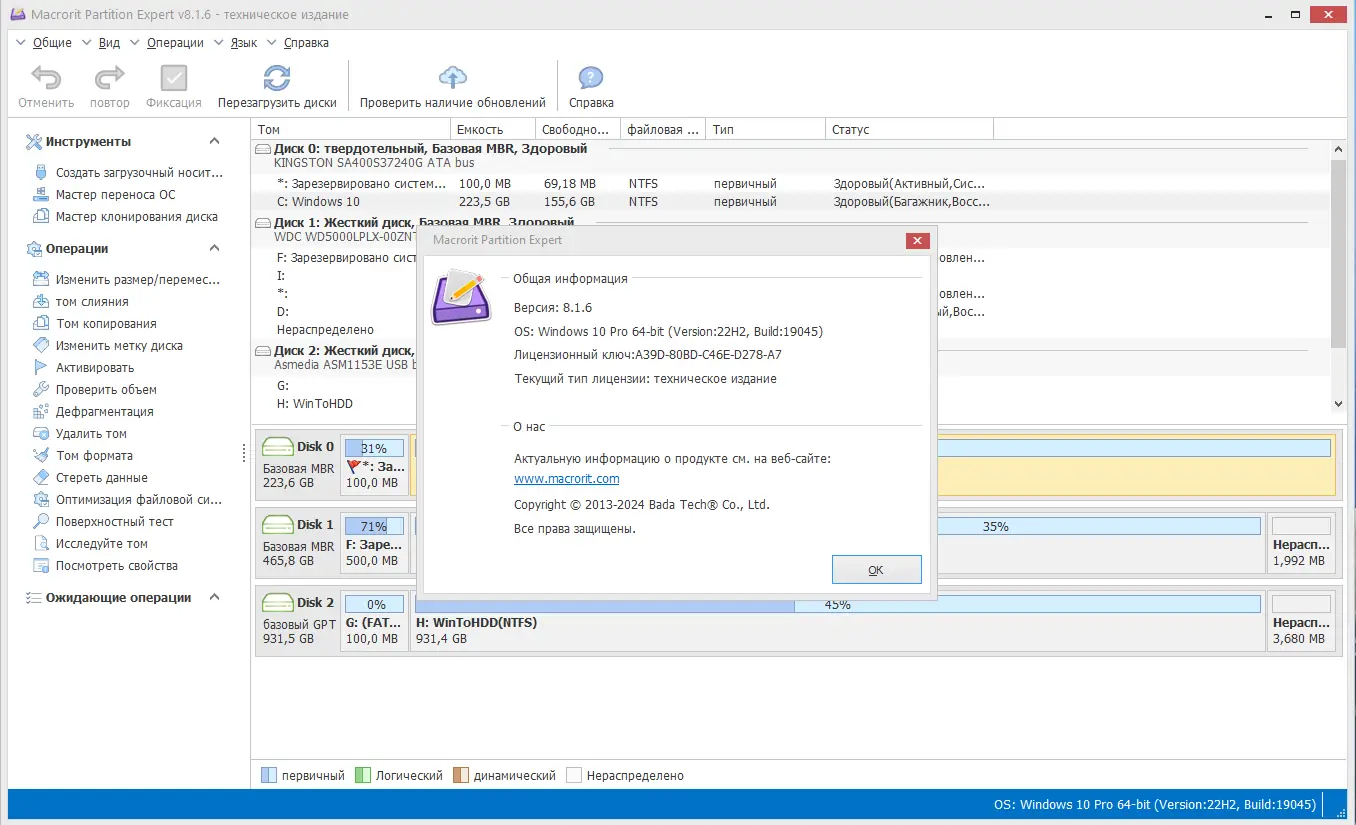Image resolution: width=1356 pixels, height=825 pixels.
Task: Choose Изменить размер/переместить operation
Action: point(126,280)
